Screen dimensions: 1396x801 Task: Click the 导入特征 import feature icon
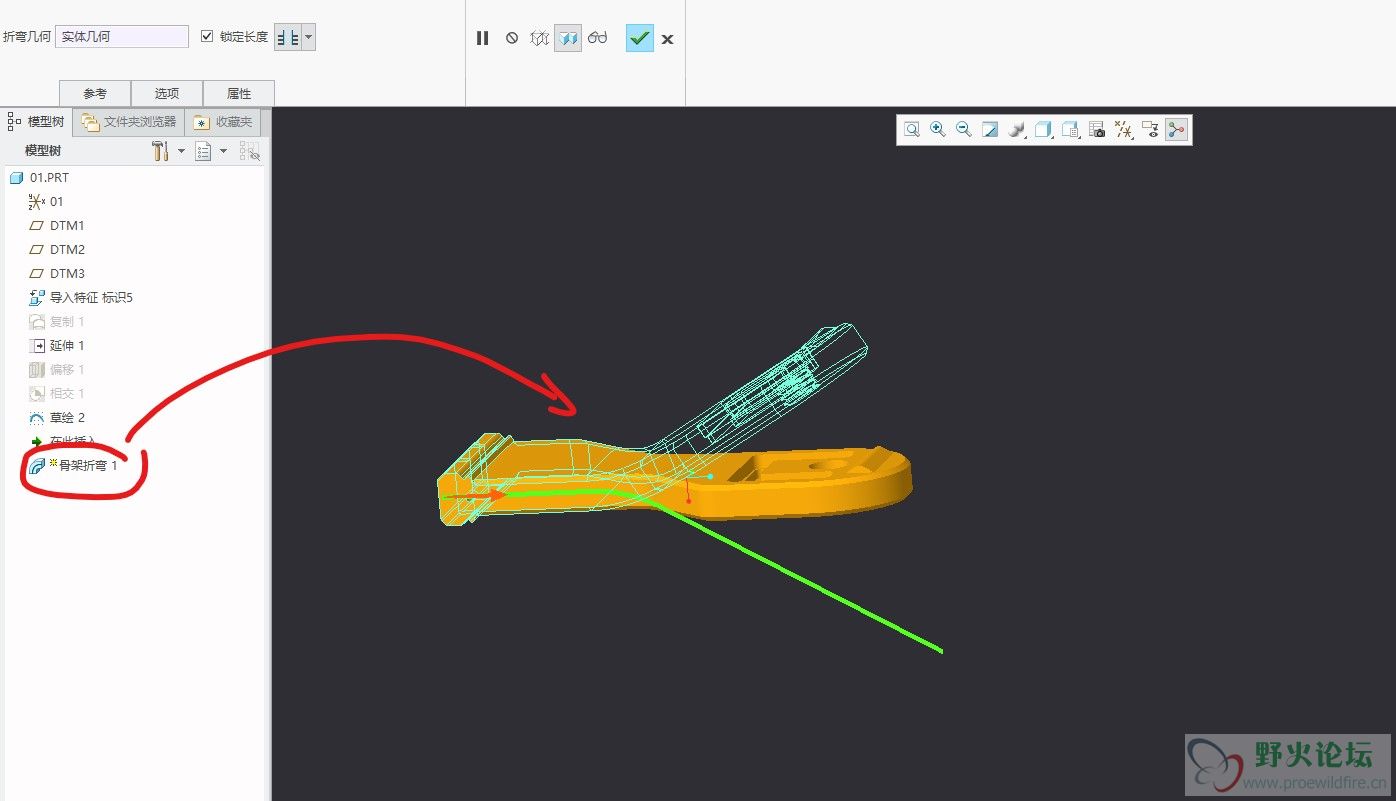37,297
